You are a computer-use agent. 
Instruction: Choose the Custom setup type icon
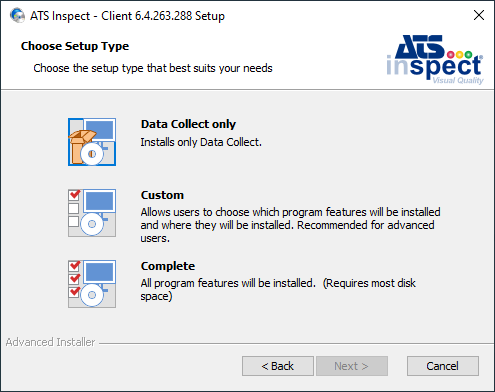pyautogui.click(x=92, y=213)
